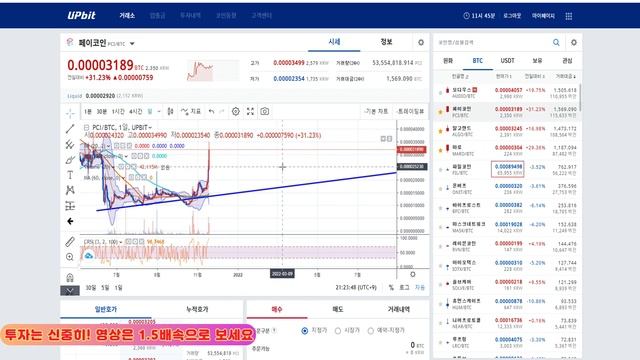Click the redo arrow in chart toolbar
This screenshot has height=360, width=640.
click(x=222, y=111)
